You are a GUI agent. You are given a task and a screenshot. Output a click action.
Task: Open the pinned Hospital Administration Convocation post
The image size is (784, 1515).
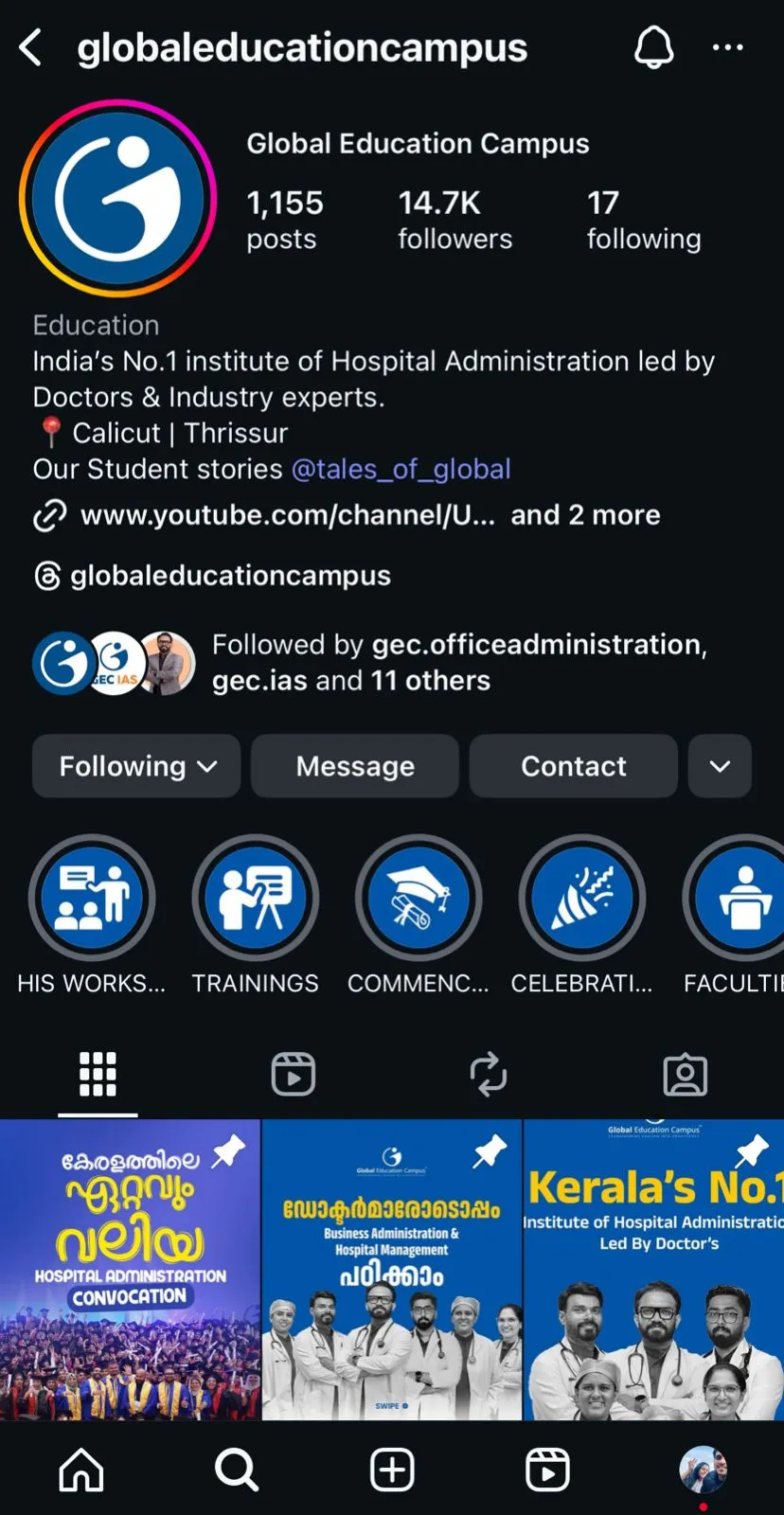130,1269
